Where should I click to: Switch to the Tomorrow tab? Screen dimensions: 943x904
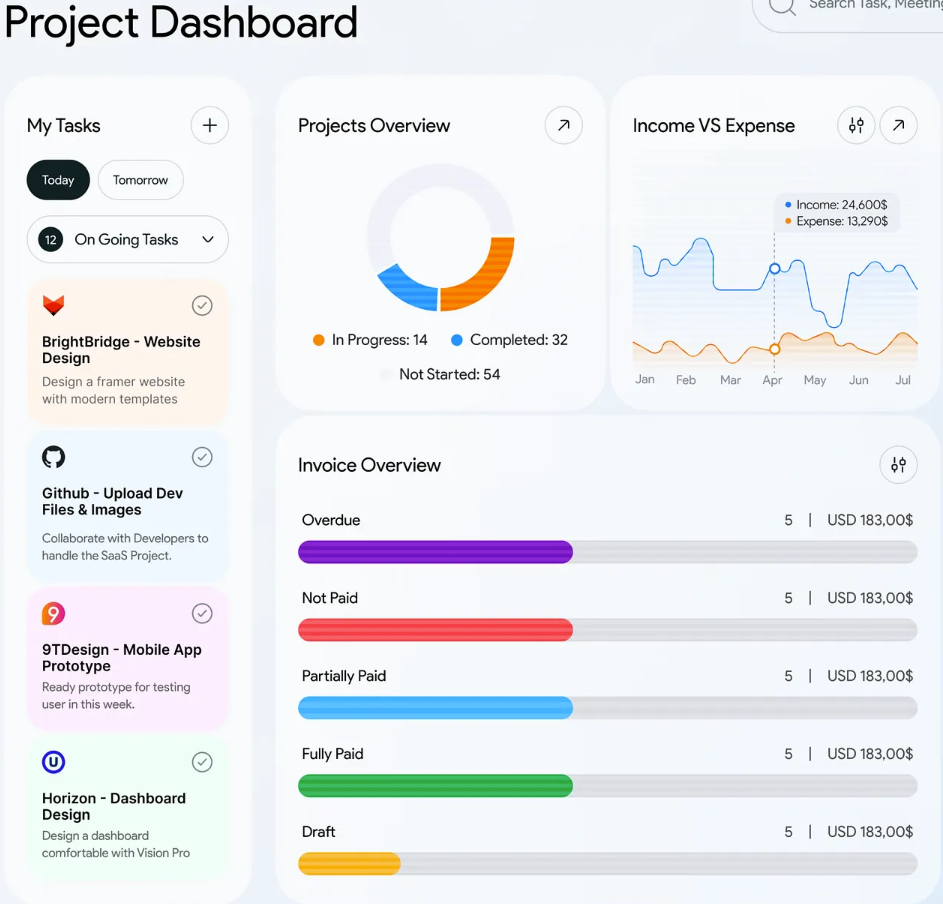click(x=140, y=180)
